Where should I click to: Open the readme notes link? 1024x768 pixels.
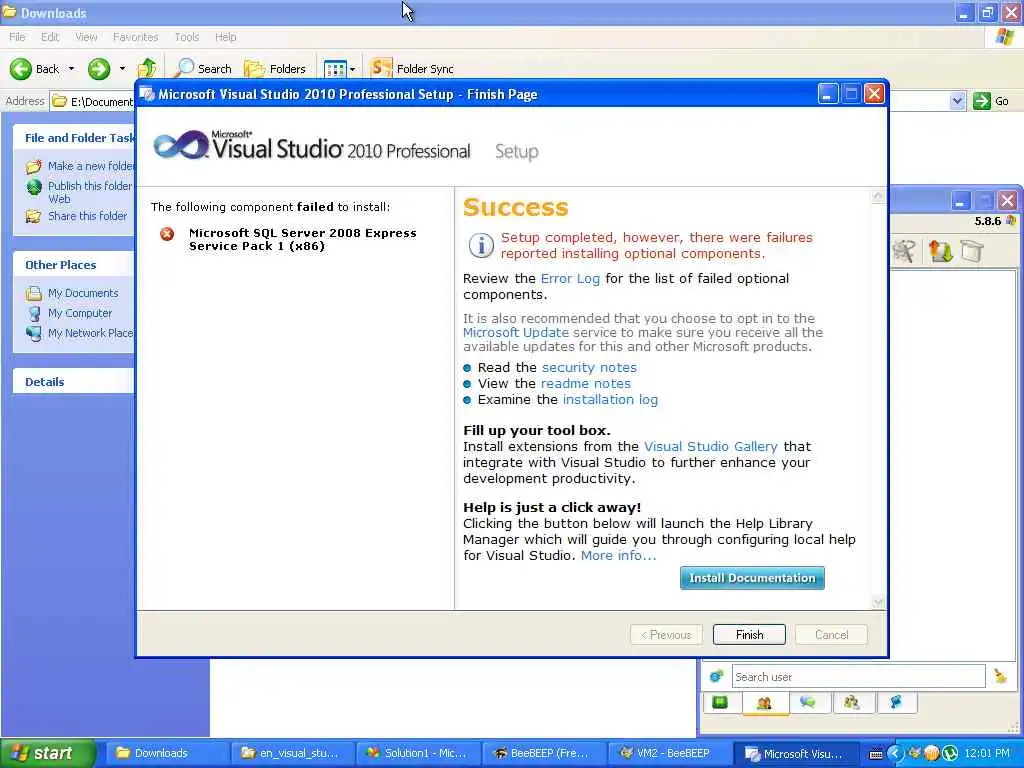point(585,383)
